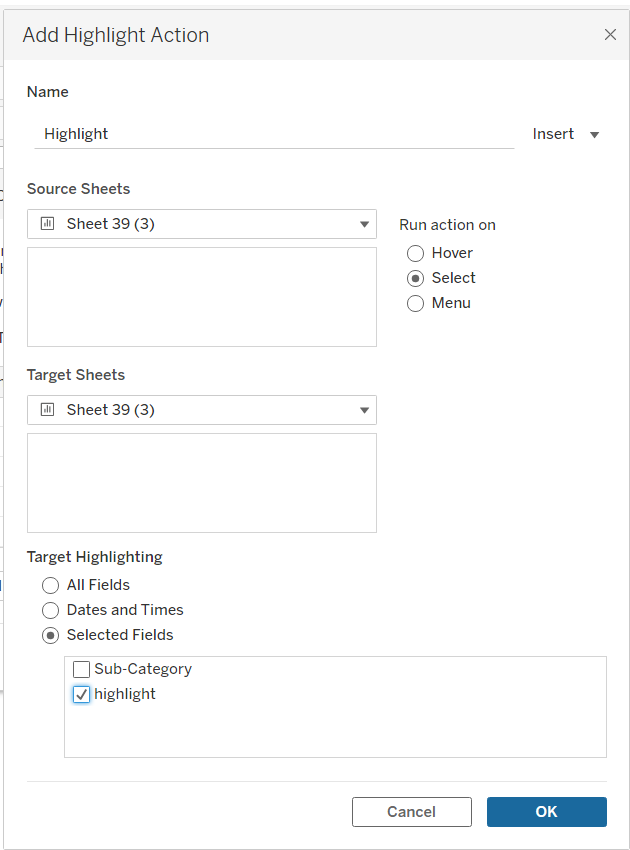This screenshot has width=630, height=850.
Task: Select the Hover radio button
Action: [x=416, y=254]
